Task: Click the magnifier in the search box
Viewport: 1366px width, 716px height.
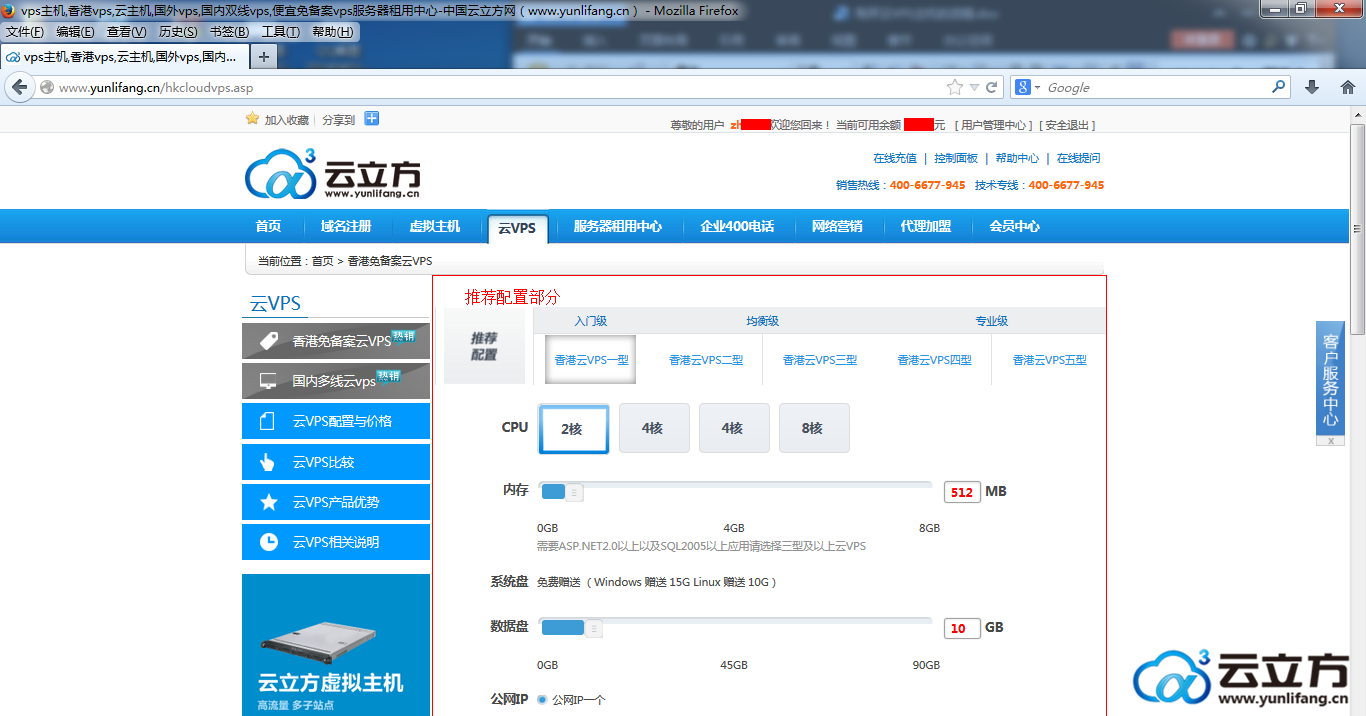Action: coord(1279,87)
